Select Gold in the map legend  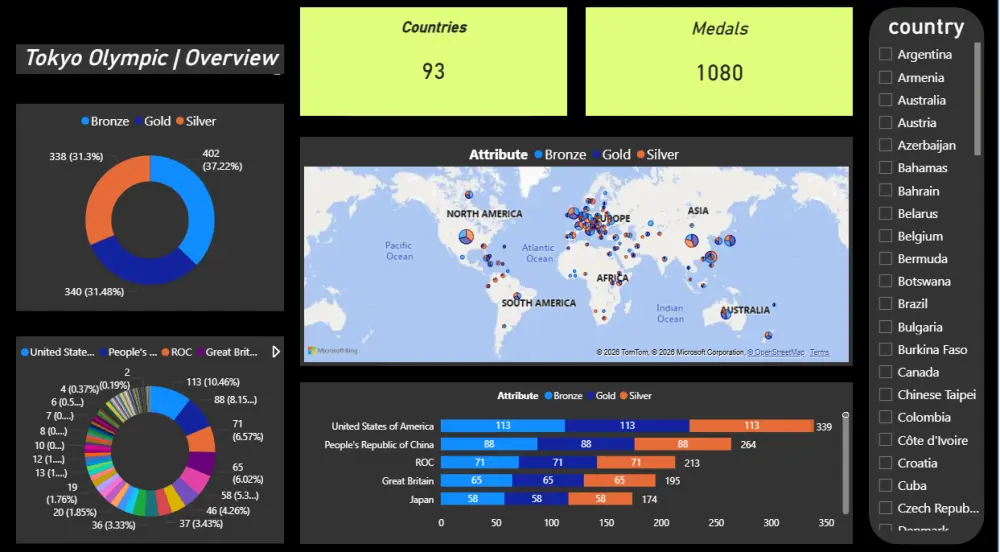(x=611, y=154)
